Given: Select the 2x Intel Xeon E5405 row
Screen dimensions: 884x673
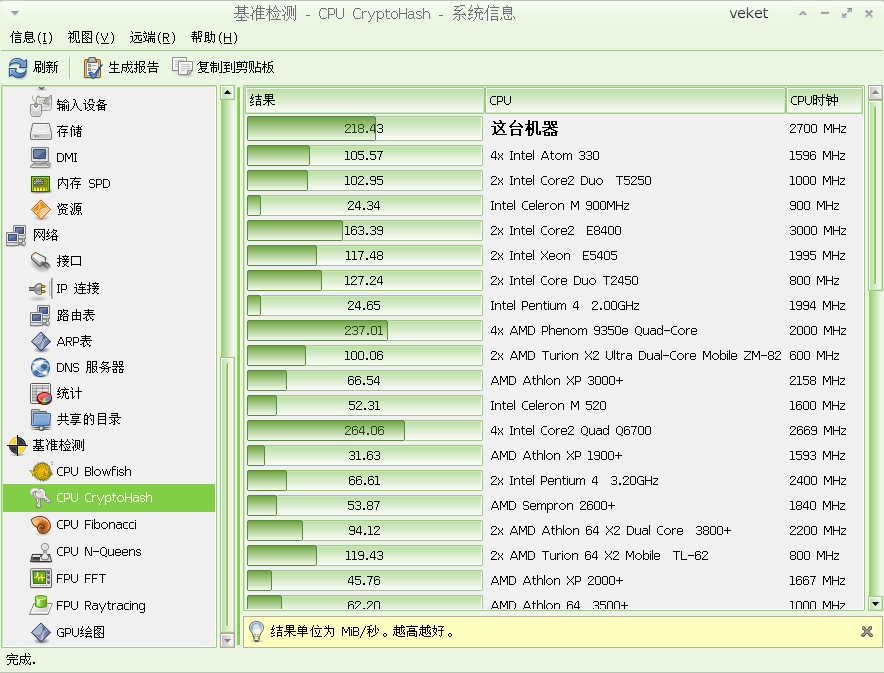Looking at the screenshot, I should click(x=555, y=255).
